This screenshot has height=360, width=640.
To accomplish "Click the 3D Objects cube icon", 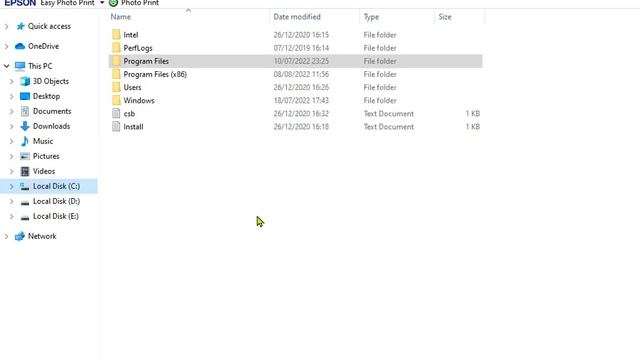I will (x=25, y=81).
